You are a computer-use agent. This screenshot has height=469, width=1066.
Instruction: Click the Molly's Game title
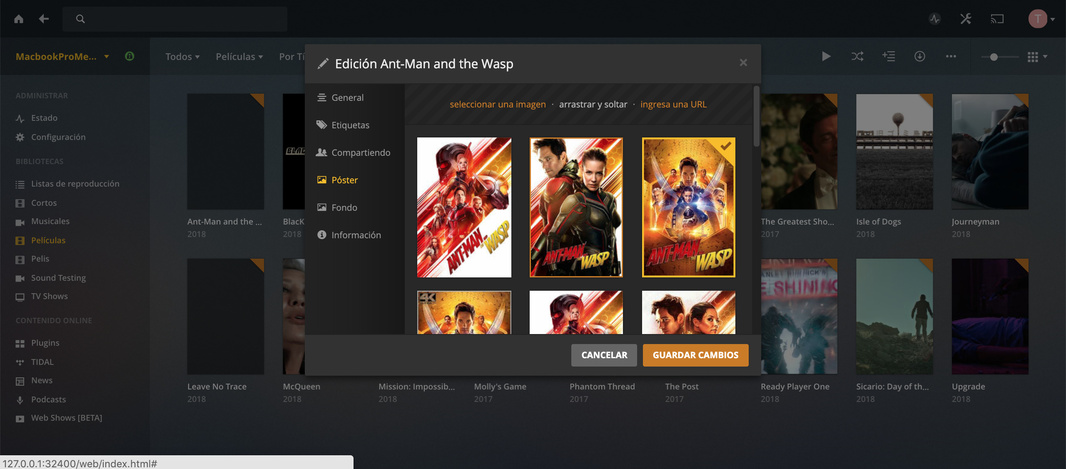500,387
